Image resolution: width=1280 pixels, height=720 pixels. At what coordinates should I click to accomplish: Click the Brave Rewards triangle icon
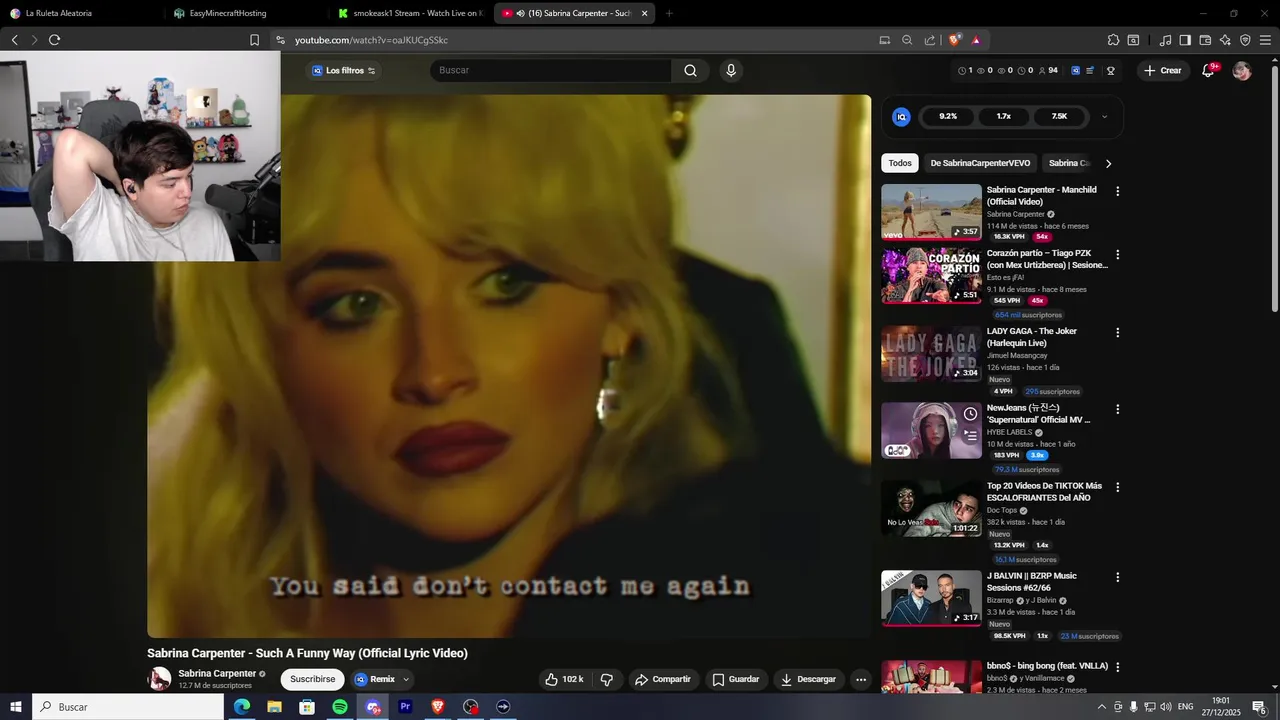pyautogui.click(x=976, y=40)
